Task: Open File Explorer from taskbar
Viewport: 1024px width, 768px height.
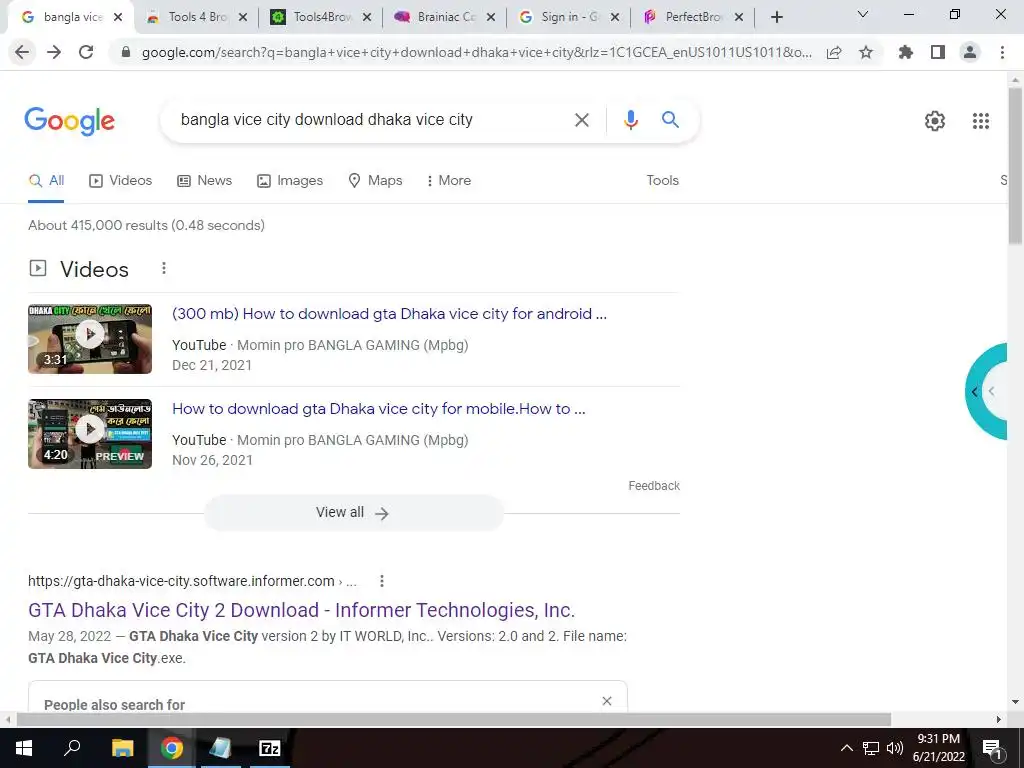Action: click(x=122, y=748)
